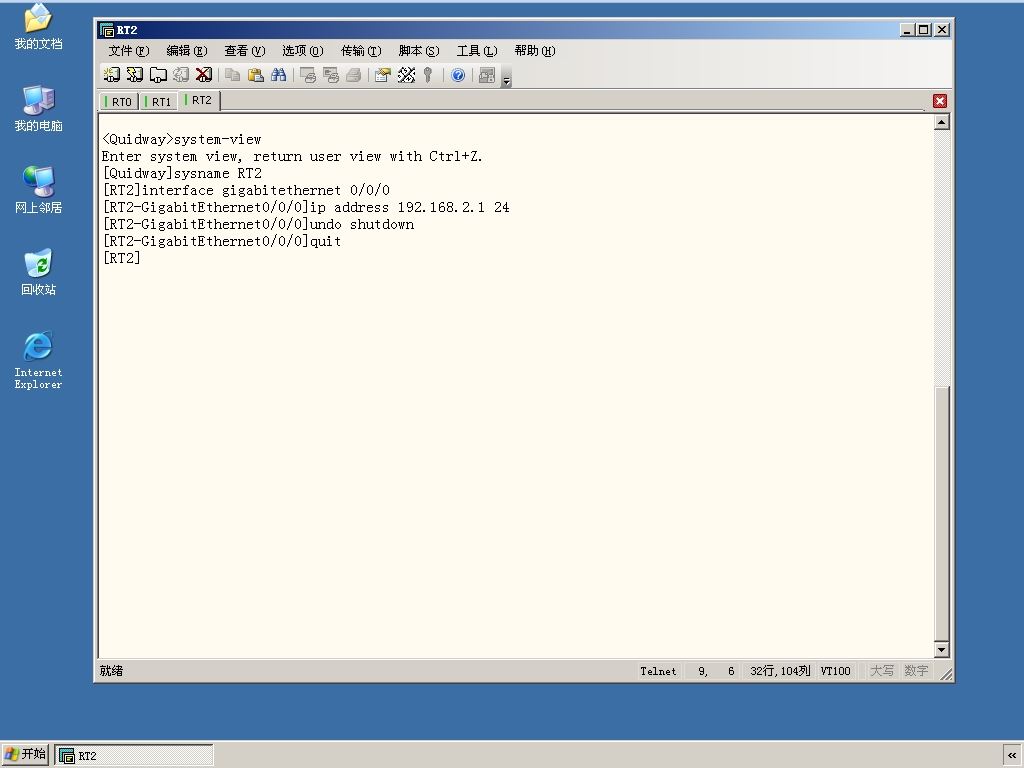Open the 选项(O) menu
The height and width of the screenshot is (768, 1024).
[x=303, y=51]
